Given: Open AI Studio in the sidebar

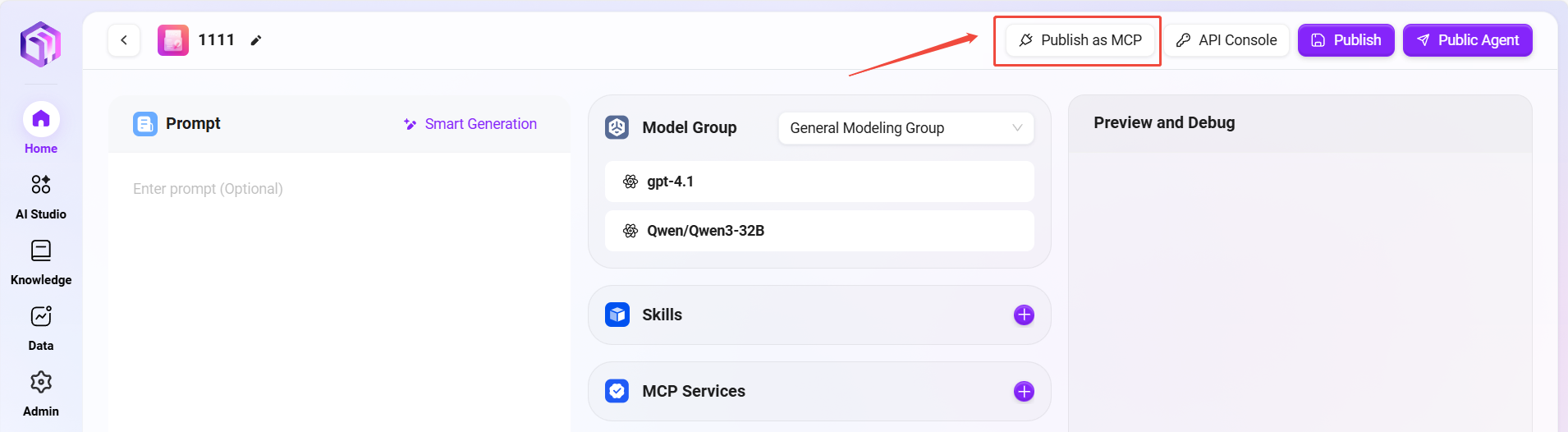Looking at the screenshot, I should click(x=41, y=195).
